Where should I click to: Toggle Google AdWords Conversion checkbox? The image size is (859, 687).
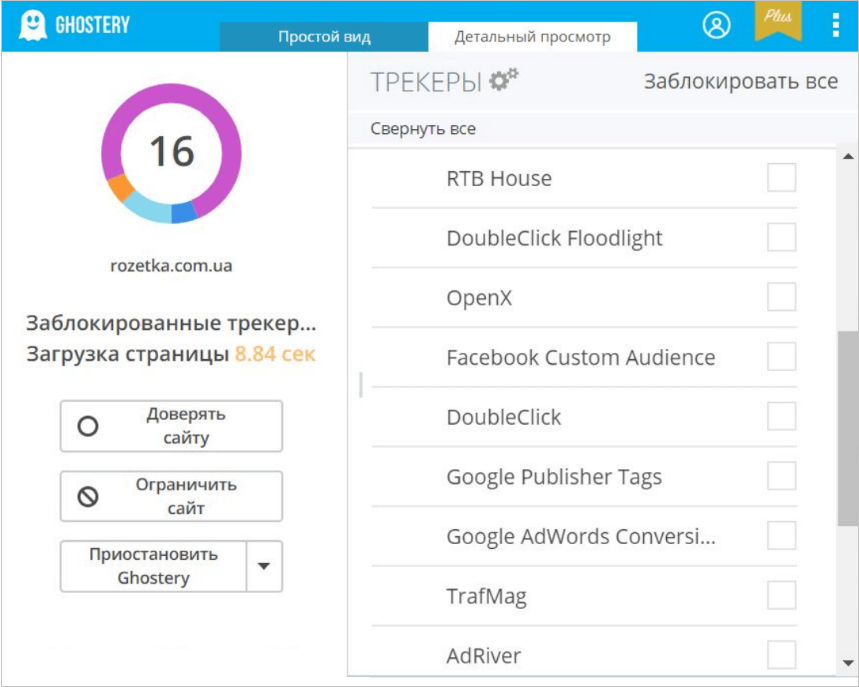coord(781,535)
